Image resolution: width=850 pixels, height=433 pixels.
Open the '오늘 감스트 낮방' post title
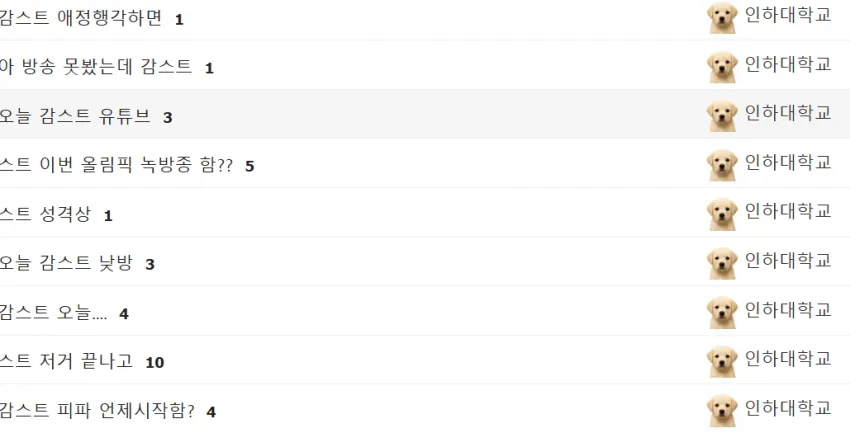[66, 263]
